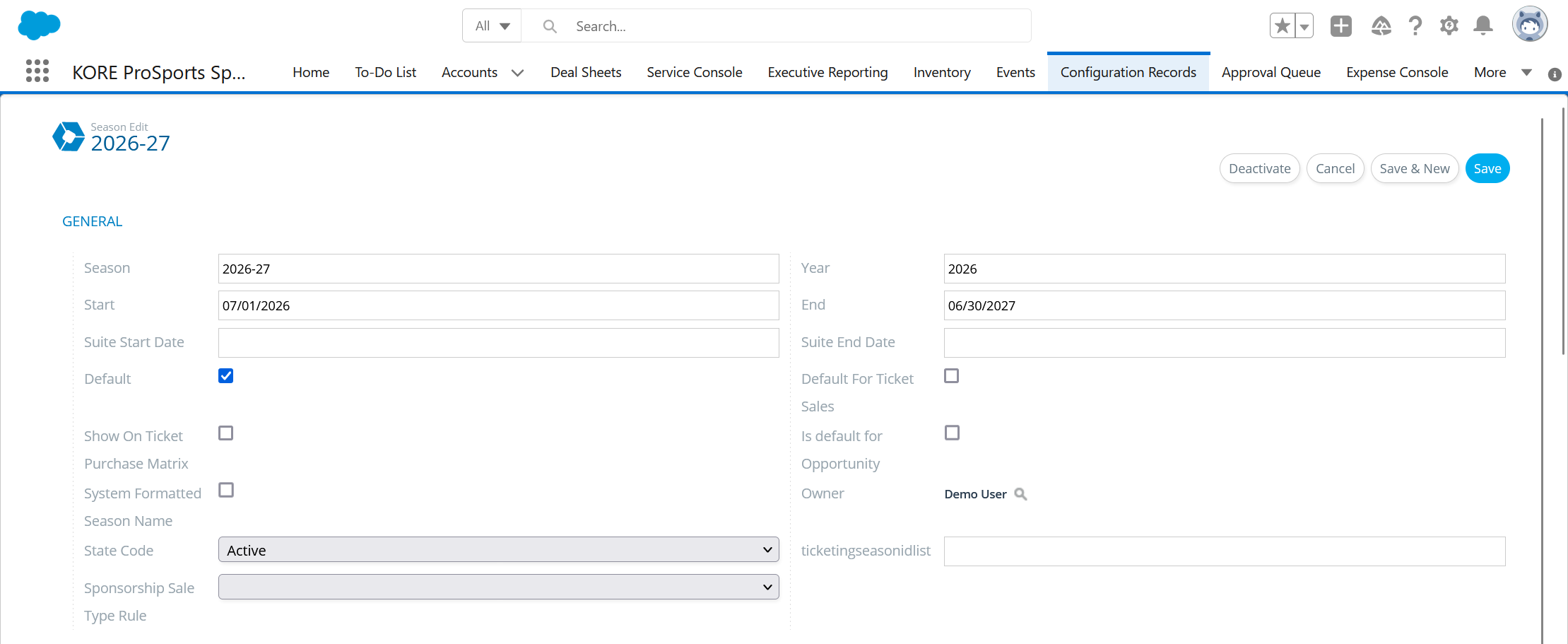Click the page vertical scrollbar
The image size is (1568, 644).
click(x=1563, y=230)
